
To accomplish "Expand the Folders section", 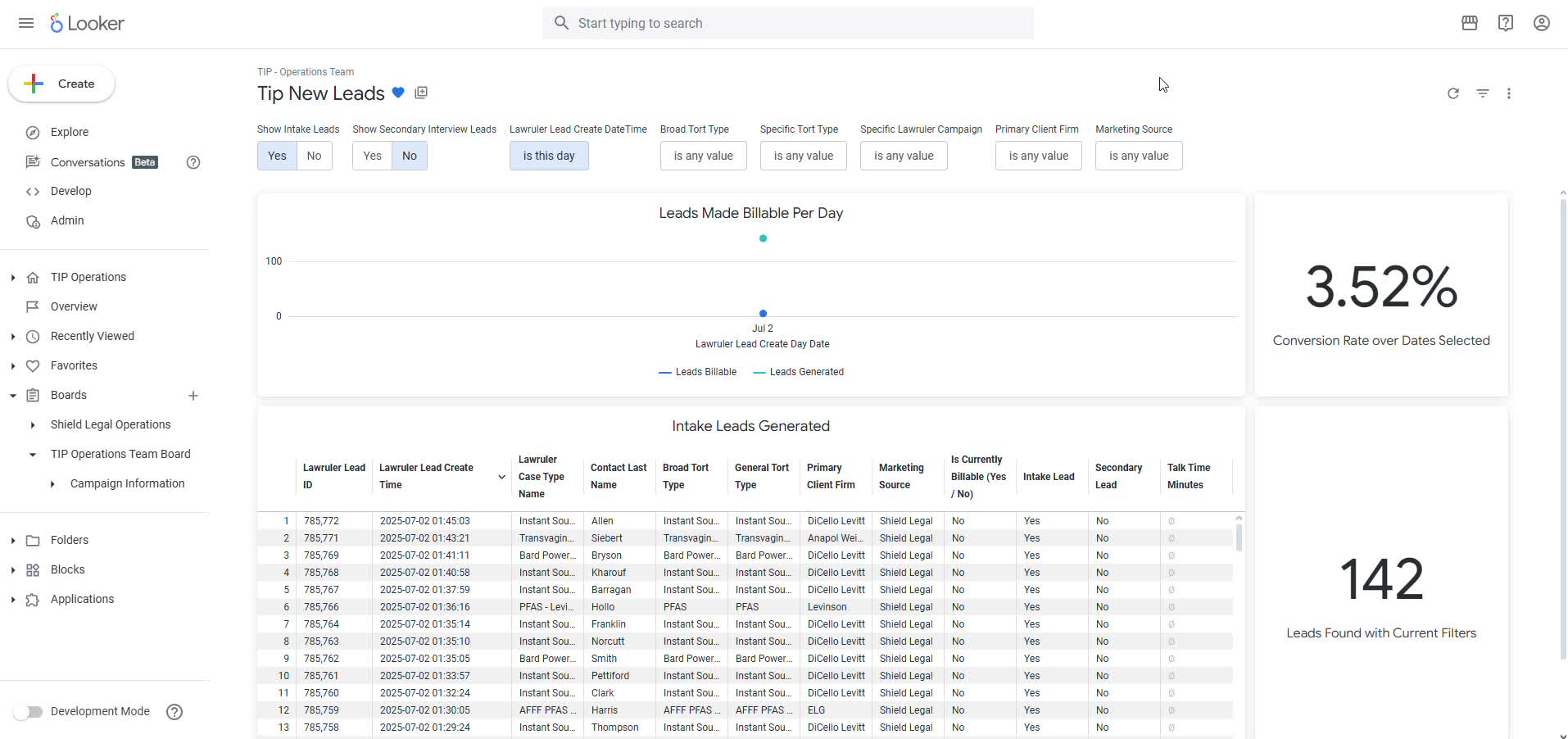I will [x=13, y=541].
